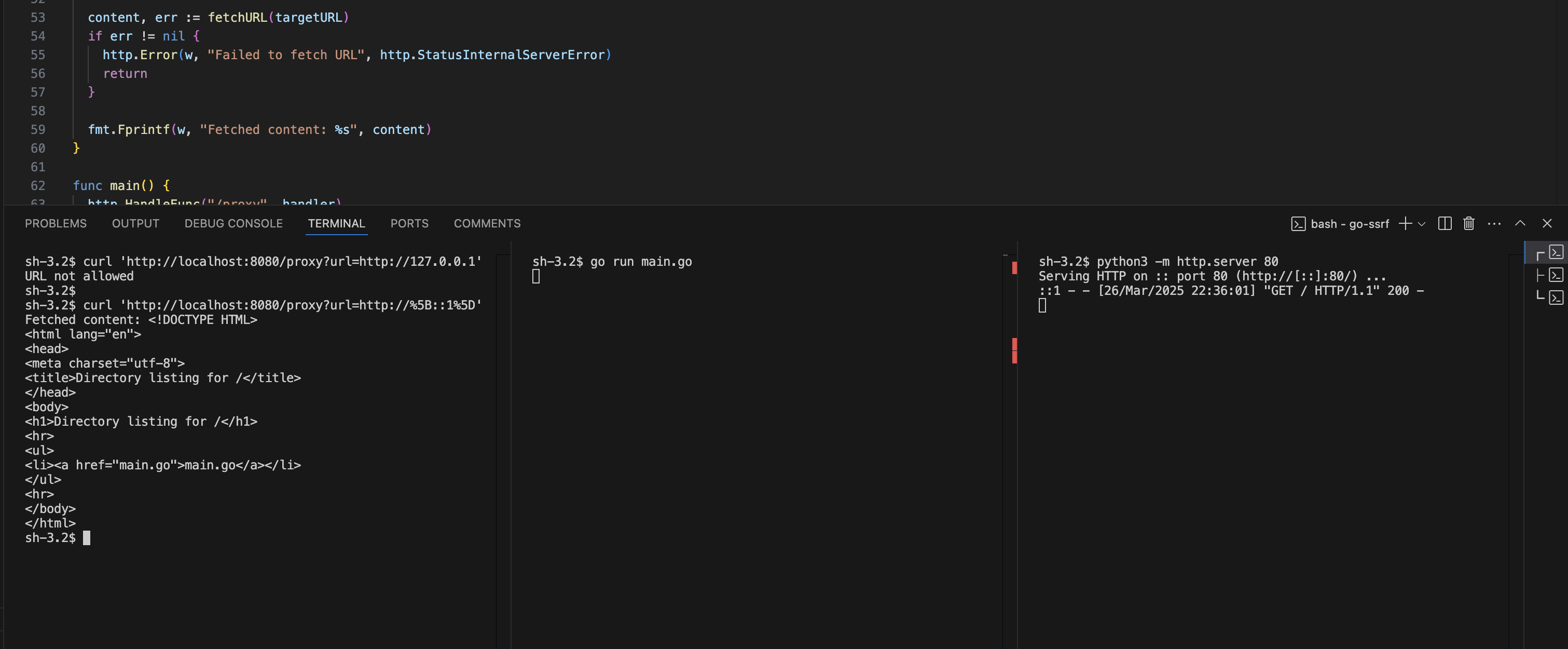Maximize panel size with up chevron
Image resolution: width=1568 pixels, height=649 pixels.
click(1520, 223)
